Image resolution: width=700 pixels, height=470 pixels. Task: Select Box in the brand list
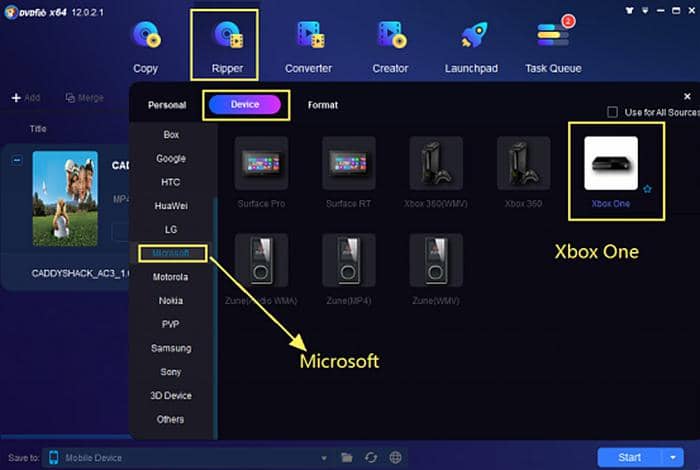point(171,134)
